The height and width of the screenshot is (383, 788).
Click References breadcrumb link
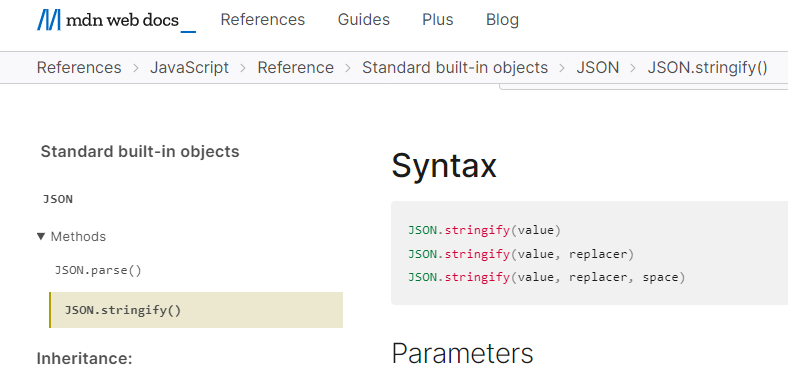(x=79, y=67)
